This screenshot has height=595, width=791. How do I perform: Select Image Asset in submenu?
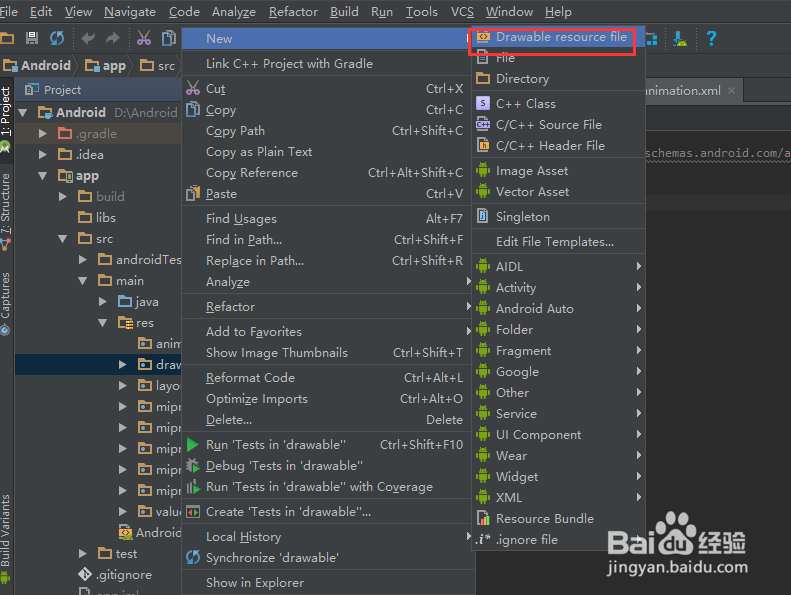558,171
